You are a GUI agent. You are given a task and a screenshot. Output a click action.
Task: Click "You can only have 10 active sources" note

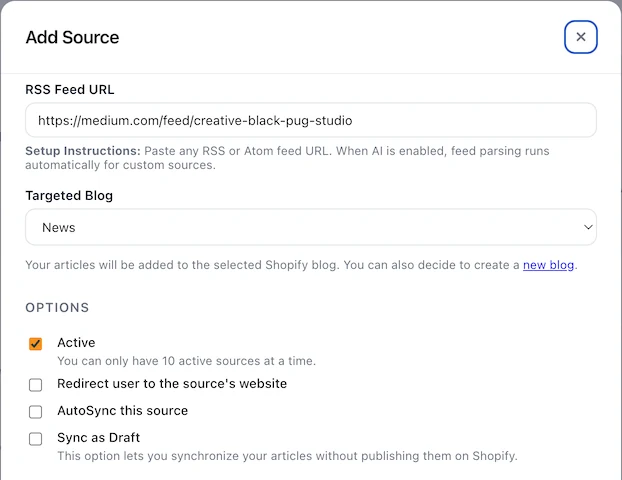click(186, 361)
